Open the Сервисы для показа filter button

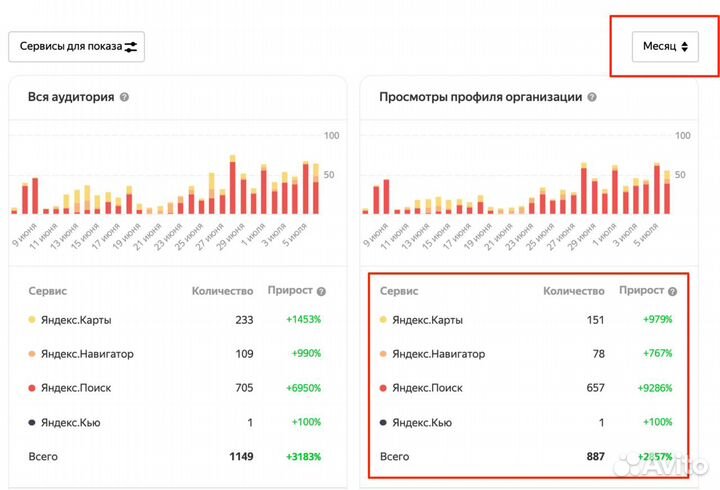coord(76,46)
